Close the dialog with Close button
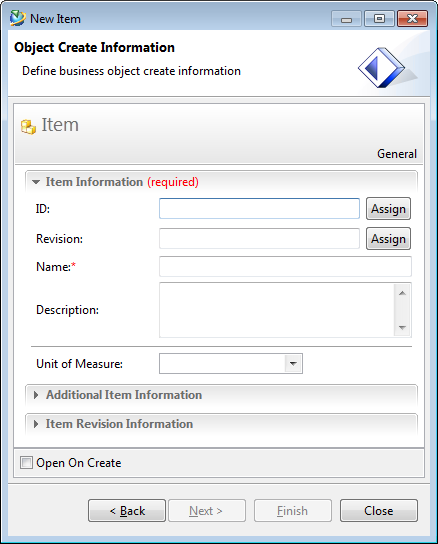The height and width of the screenshot is (544, 438). (379, 511)
